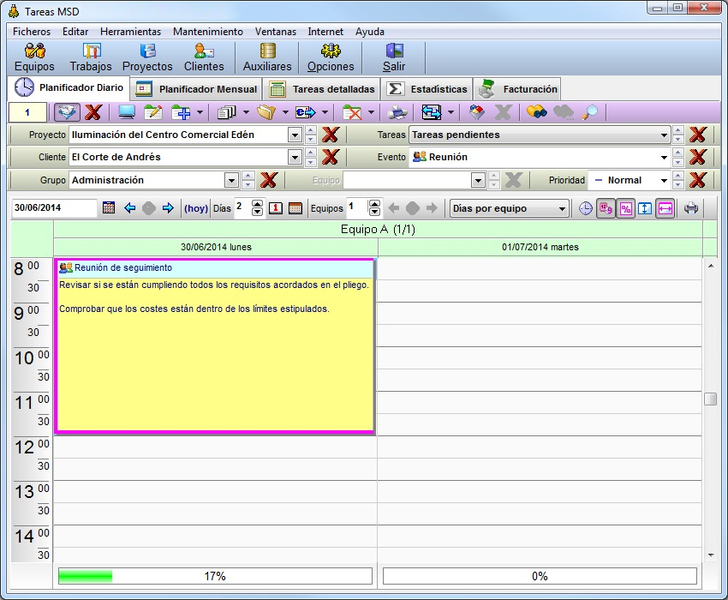
Task: Open the Trabajos section
Action: coord(91,58)
